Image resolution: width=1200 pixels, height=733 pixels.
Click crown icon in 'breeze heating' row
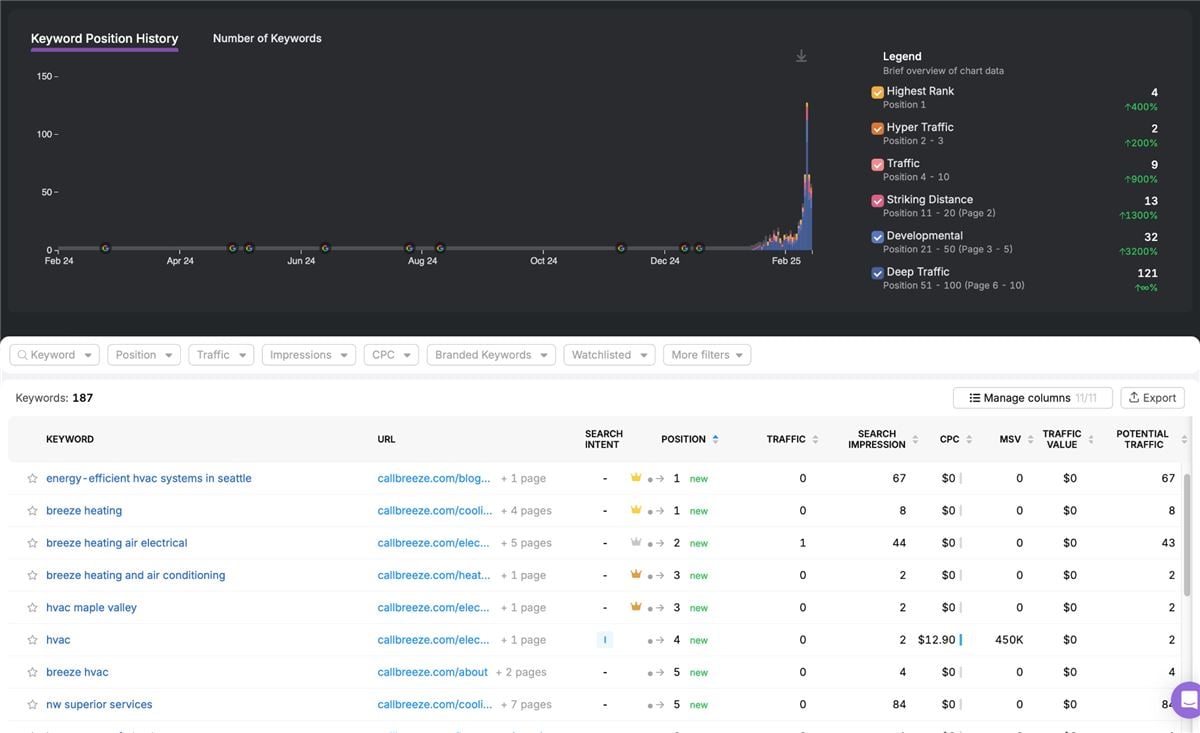pyautogui.click(x=635, y=510)
